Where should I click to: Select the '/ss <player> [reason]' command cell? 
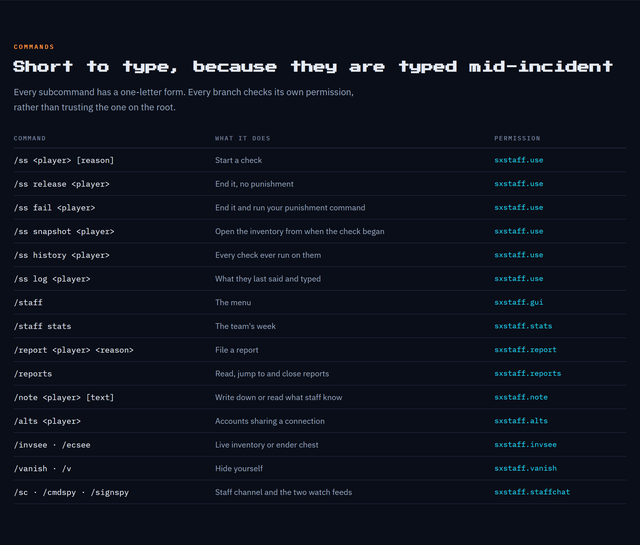click(64, 160)
